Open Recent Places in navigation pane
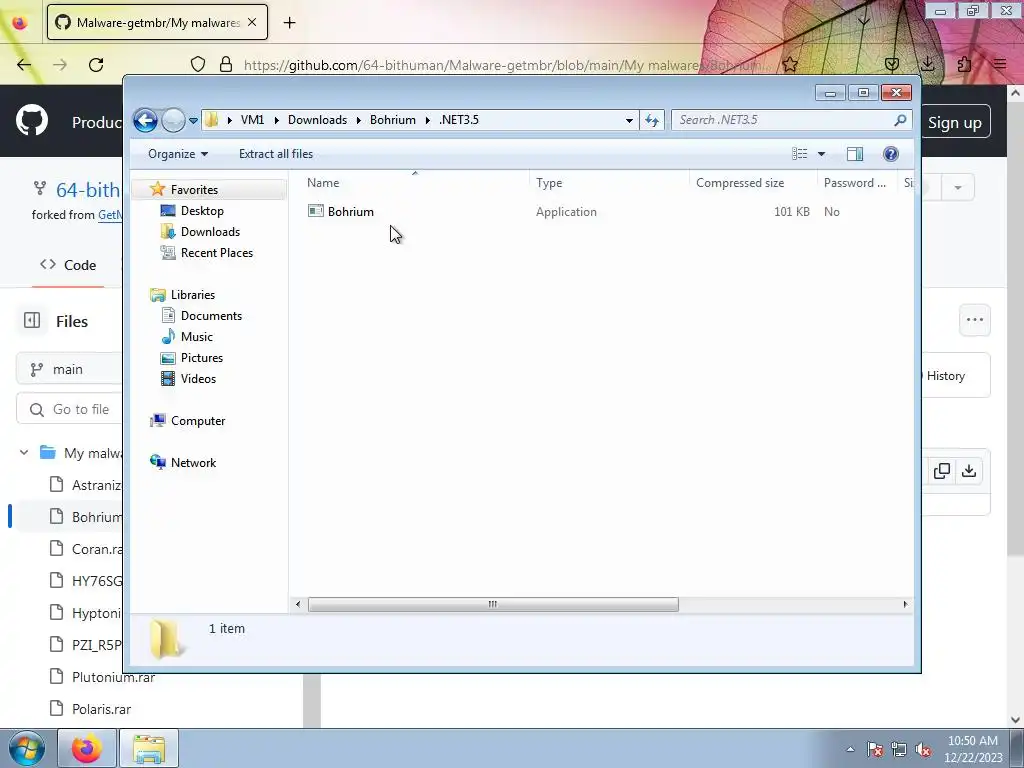This screenshot has height=768, width=1024. pos(216,253)
